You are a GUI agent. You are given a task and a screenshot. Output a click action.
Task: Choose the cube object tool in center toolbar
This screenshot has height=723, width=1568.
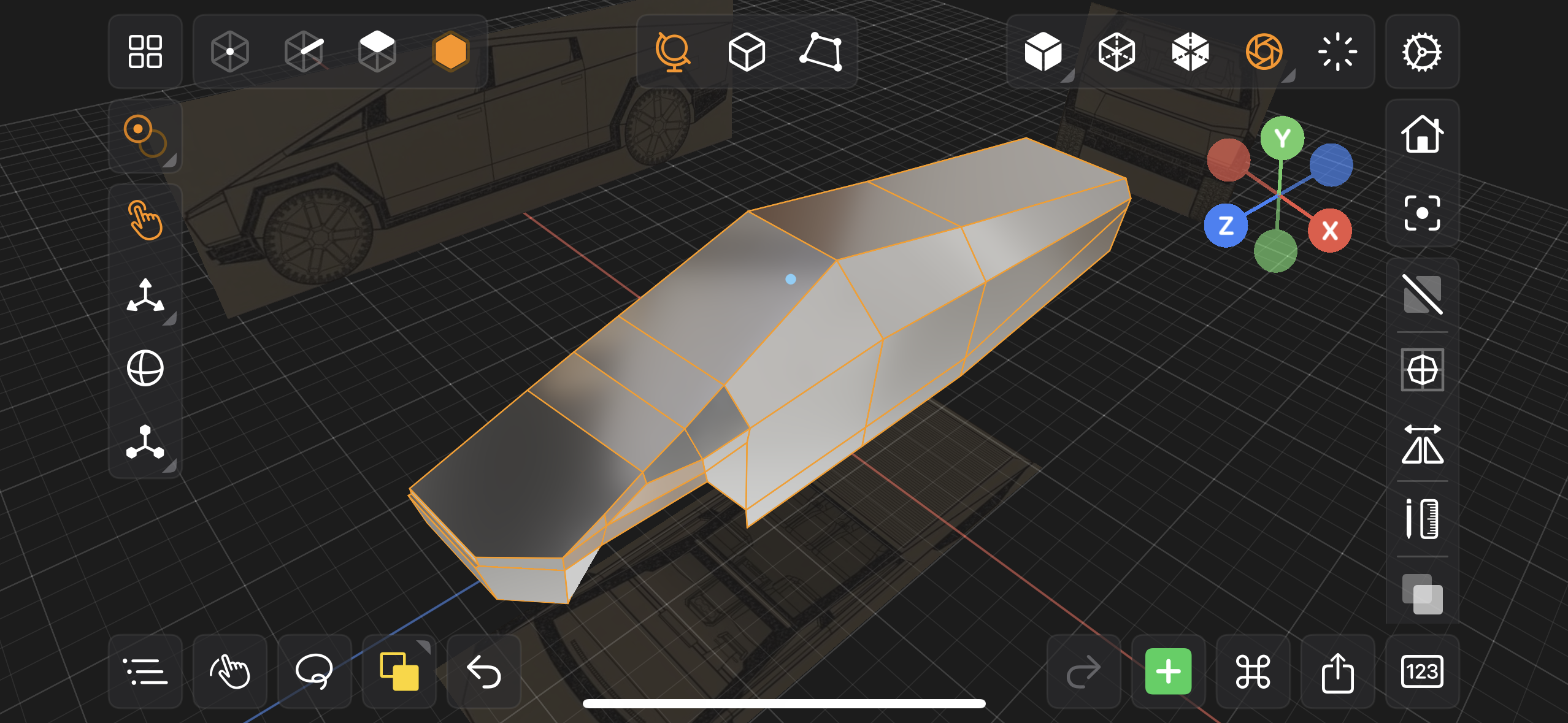click(x=747, y=52)
